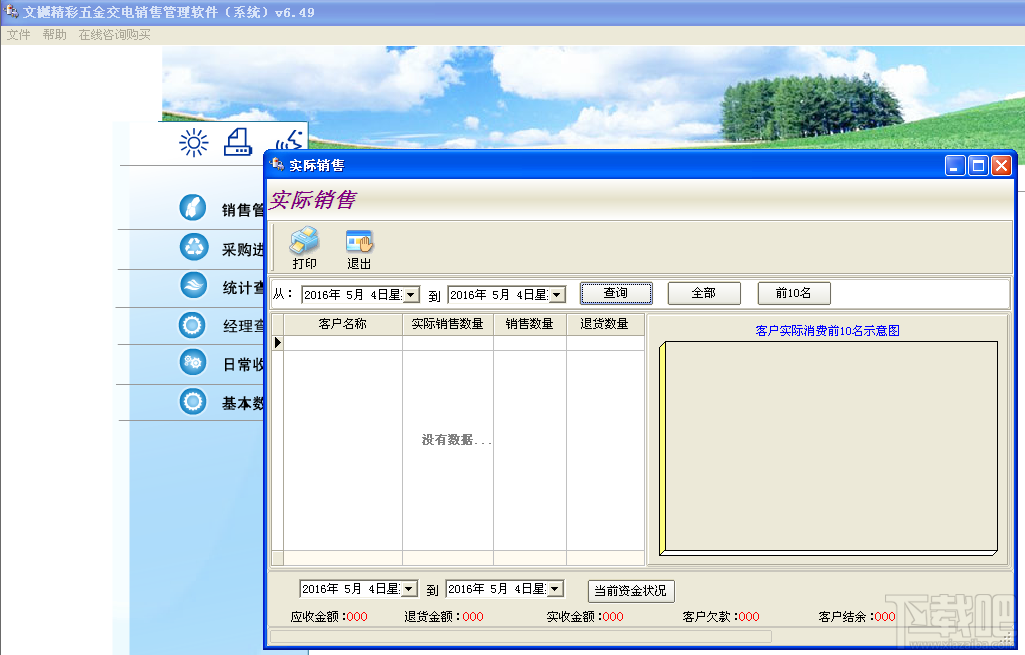Open the 文件 menu
The width and height of the screenshot is (1025, 655).
18,35
